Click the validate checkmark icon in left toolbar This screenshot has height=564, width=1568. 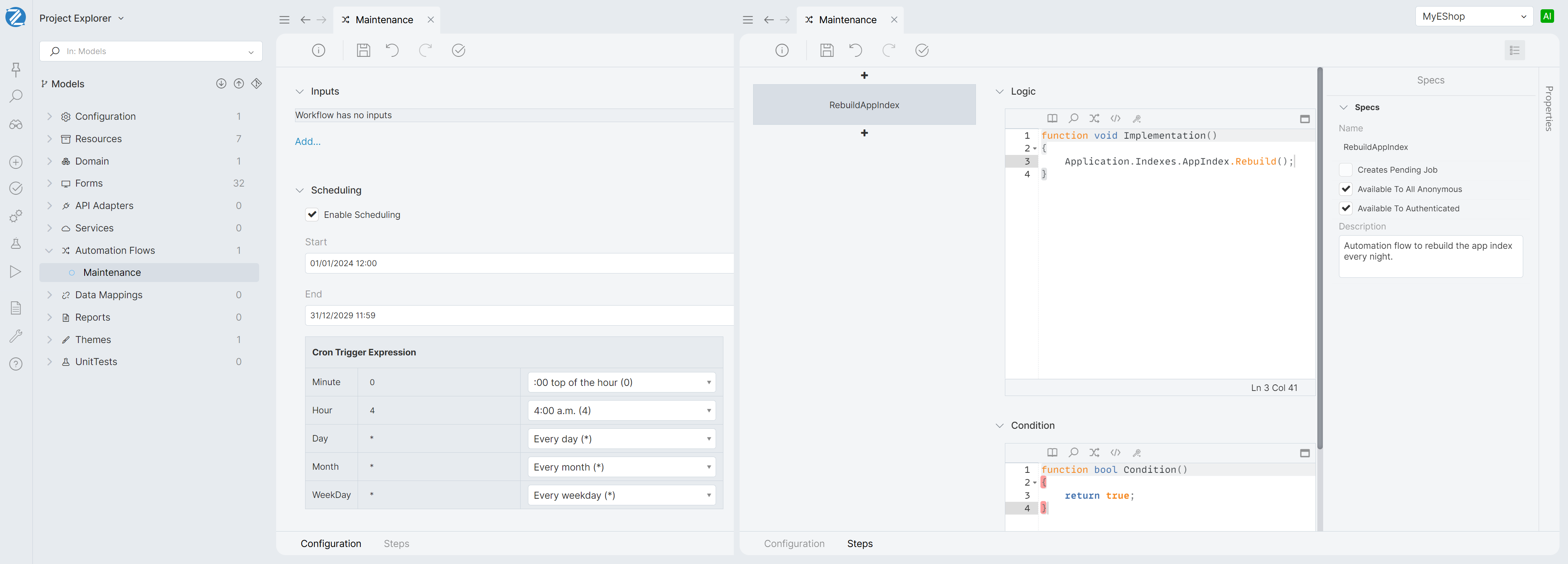[458, 51]
